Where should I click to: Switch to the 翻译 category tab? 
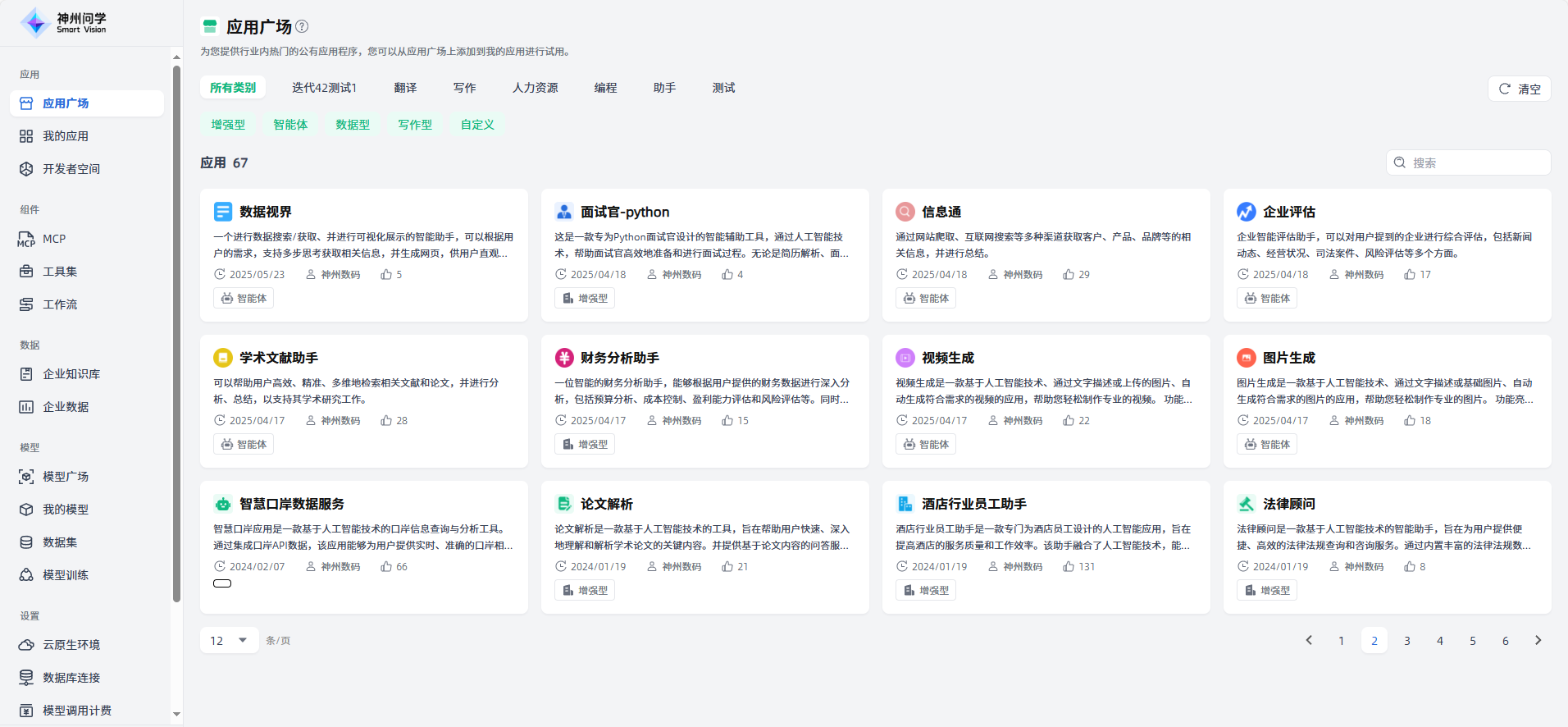405,88
